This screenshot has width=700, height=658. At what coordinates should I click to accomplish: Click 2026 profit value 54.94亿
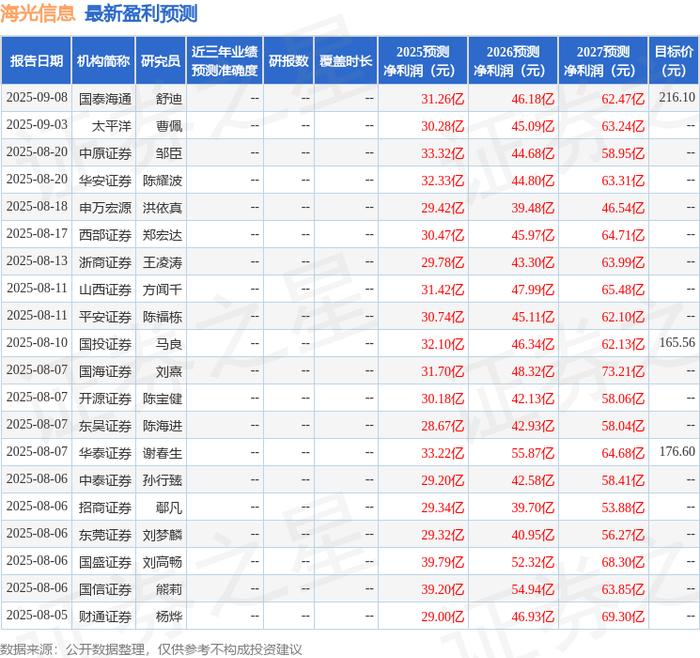point(533,589)
